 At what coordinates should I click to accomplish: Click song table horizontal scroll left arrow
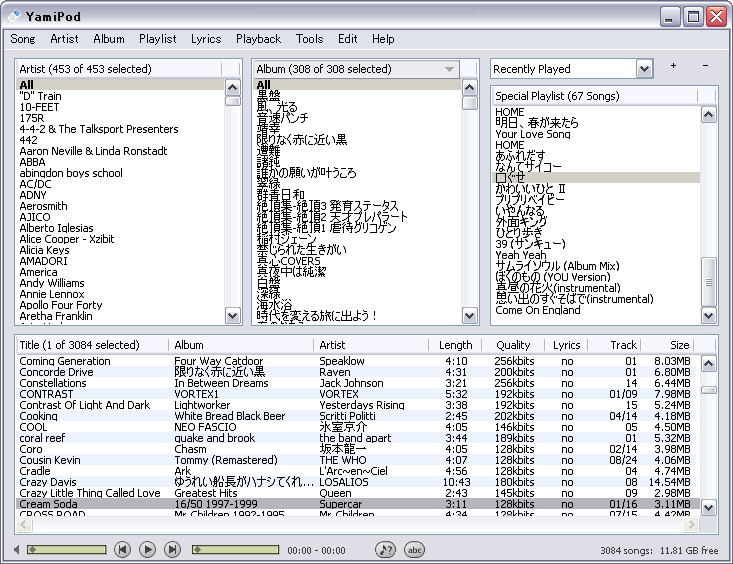(x=24, y=525)
